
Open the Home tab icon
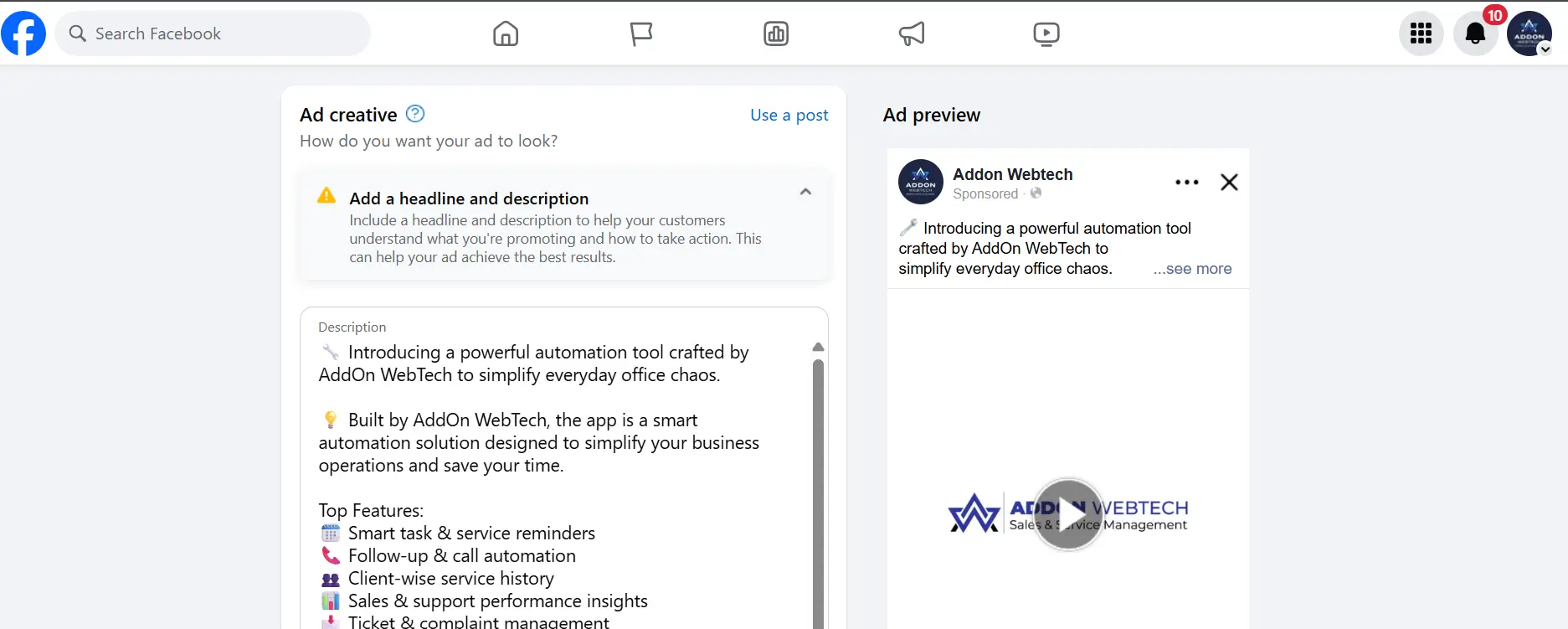[506, 34]
